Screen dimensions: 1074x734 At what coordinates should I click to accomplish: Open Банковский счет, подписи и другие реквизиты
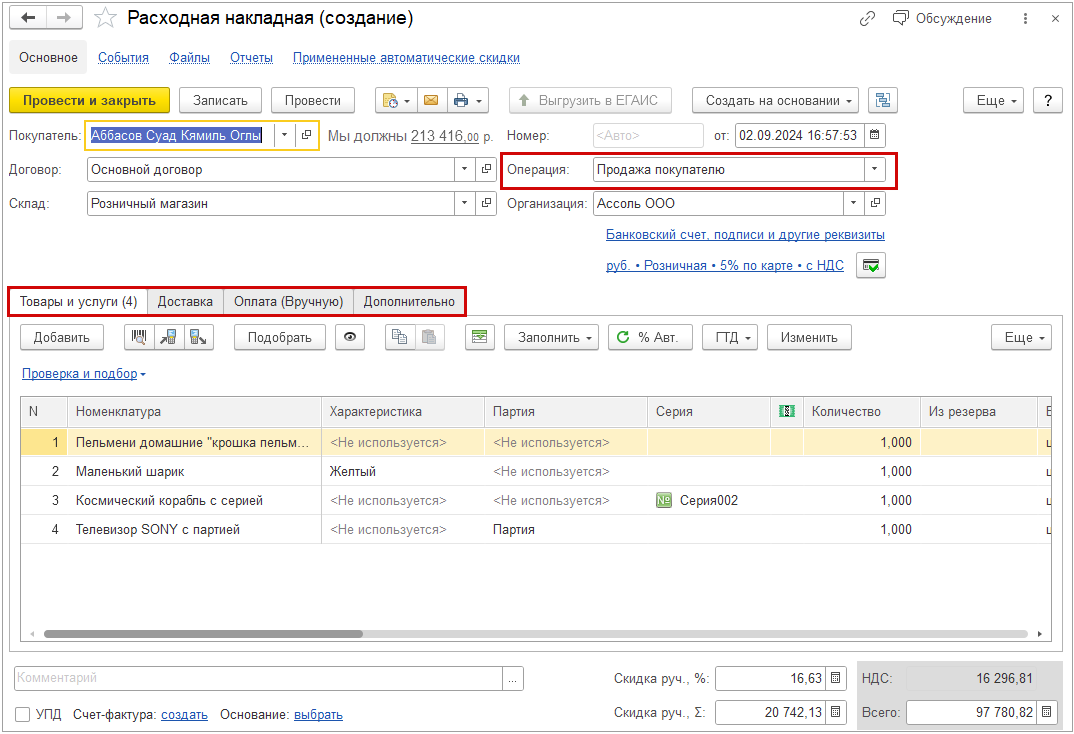coord(745,235)
